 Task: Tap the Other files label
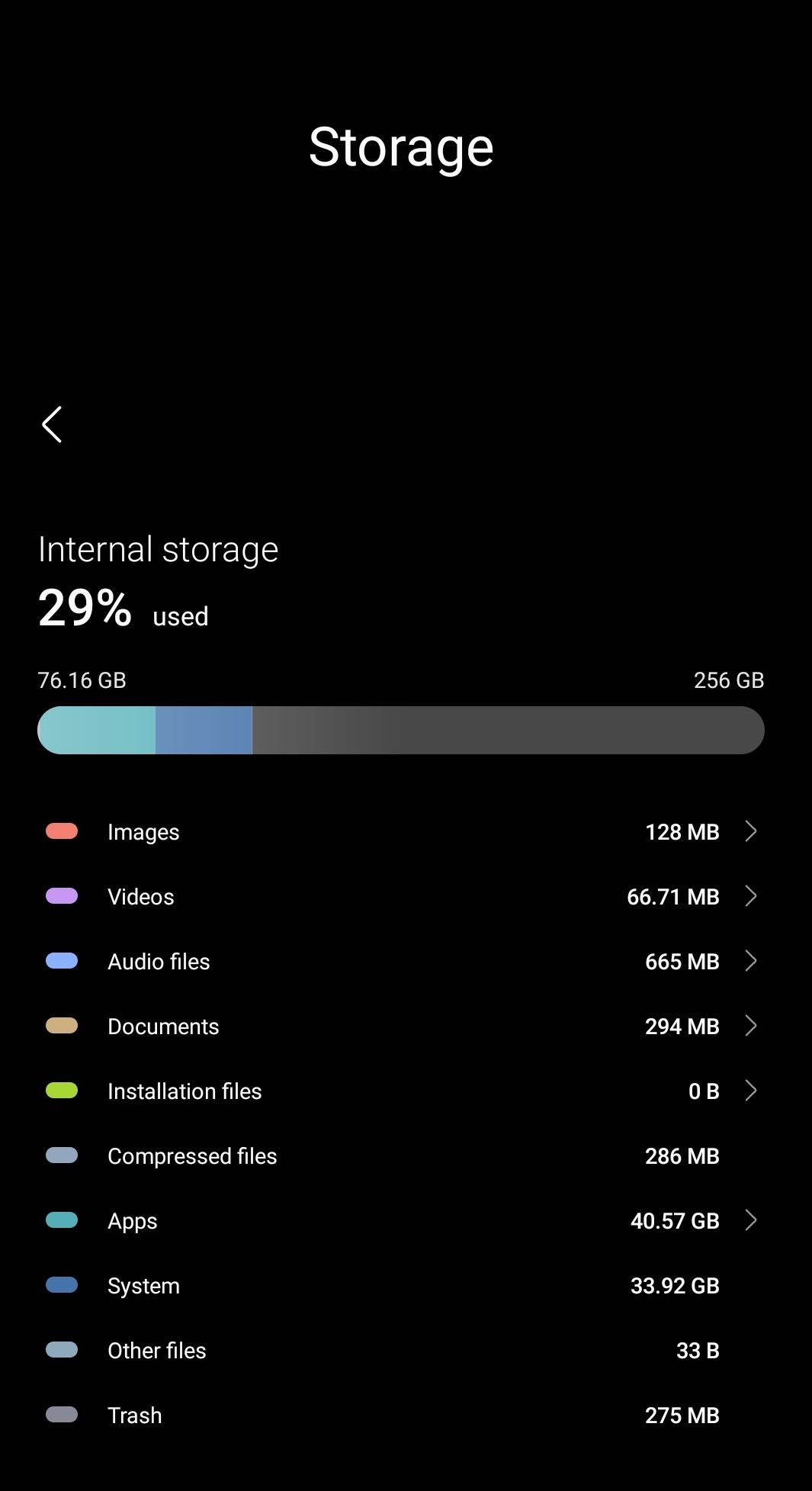click(157, 1351)
